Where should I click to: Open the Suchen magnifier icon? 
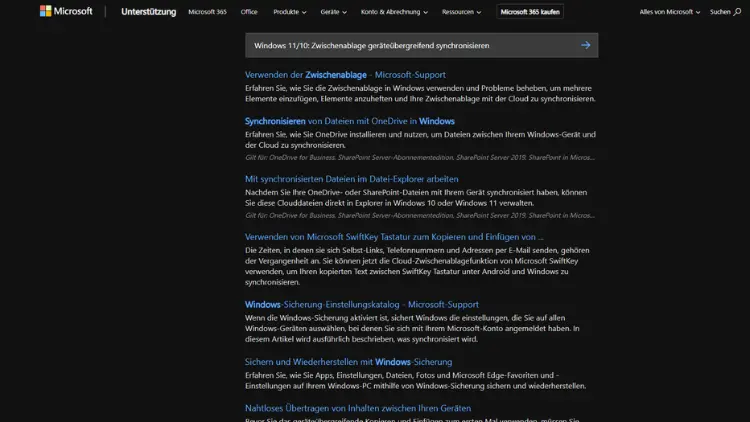(737, 11)
